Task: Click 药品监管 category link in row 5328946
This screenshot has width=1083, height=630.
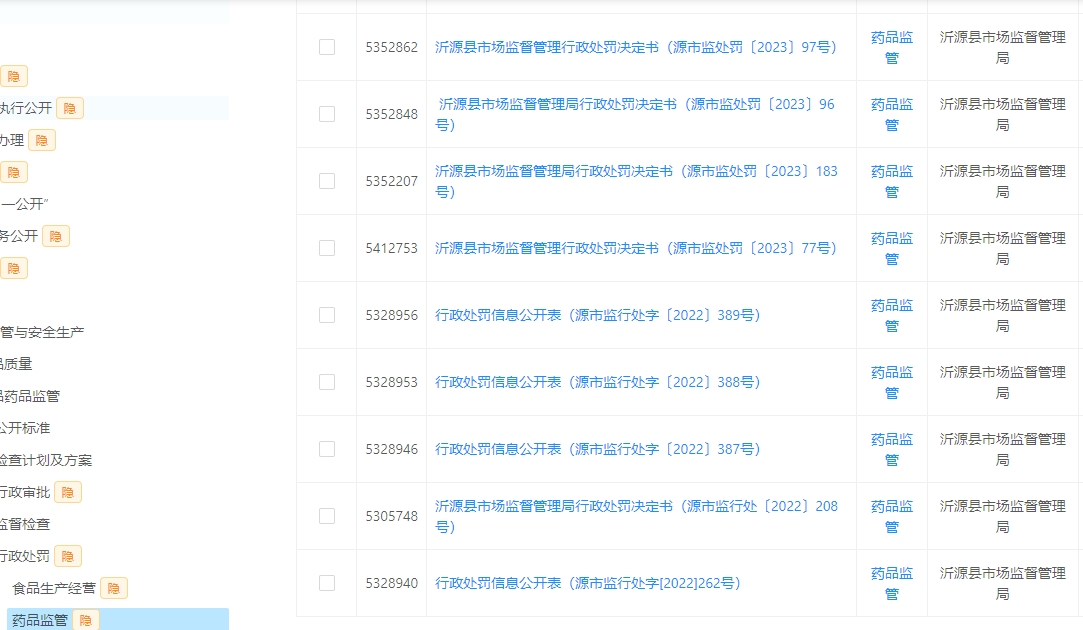Action: 891,449
